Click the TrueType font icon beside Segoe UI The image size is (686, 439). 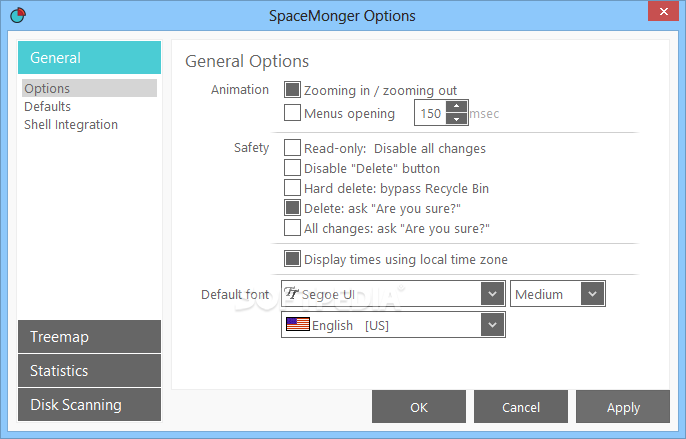pyautogui.click(x=291, y=293)
